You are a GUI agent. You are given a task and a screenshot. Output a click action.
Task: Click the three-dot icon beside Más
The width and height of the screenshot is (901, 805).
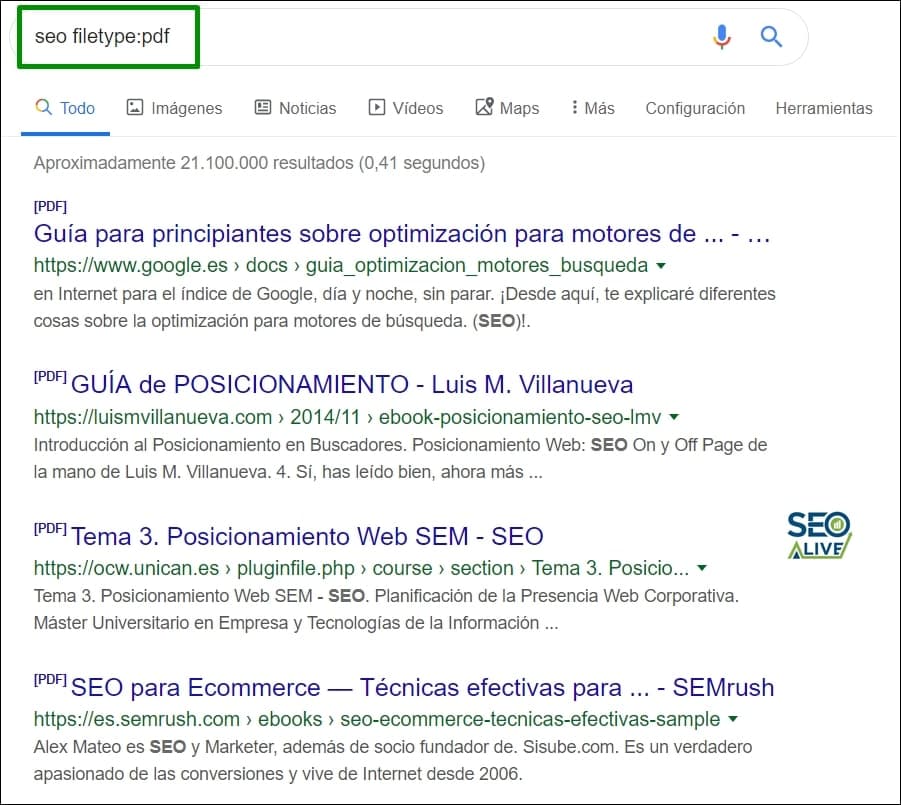[x=575, y=107]
